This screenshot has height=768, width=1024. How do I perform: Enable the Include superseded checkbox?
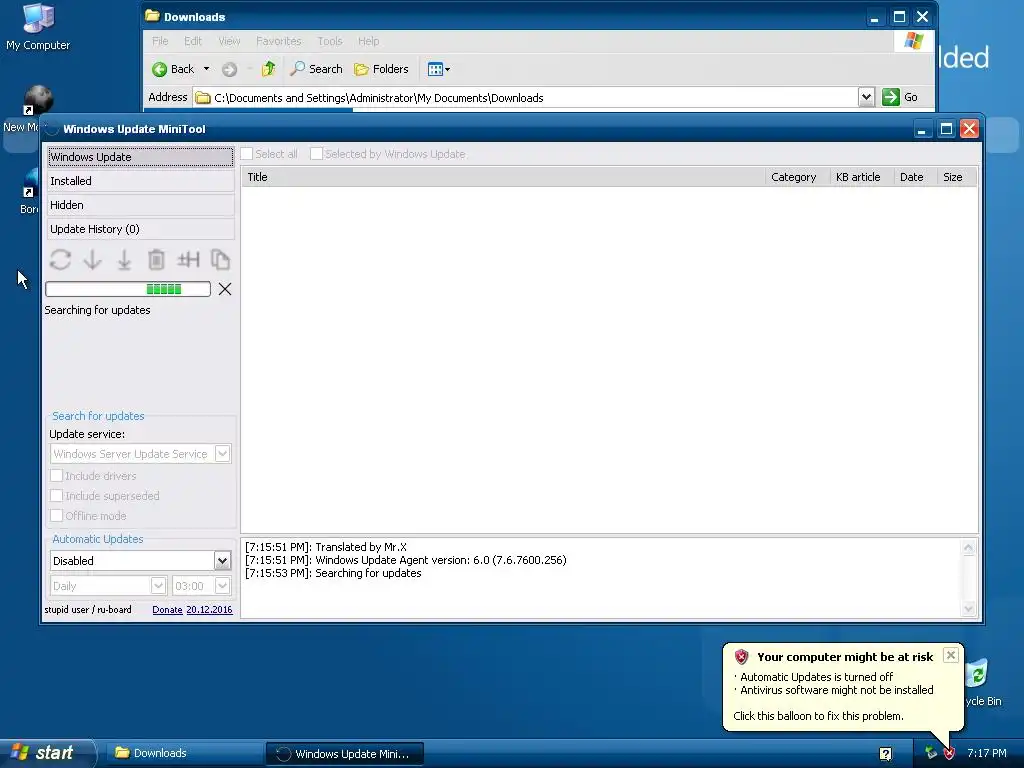coord(57,496)
